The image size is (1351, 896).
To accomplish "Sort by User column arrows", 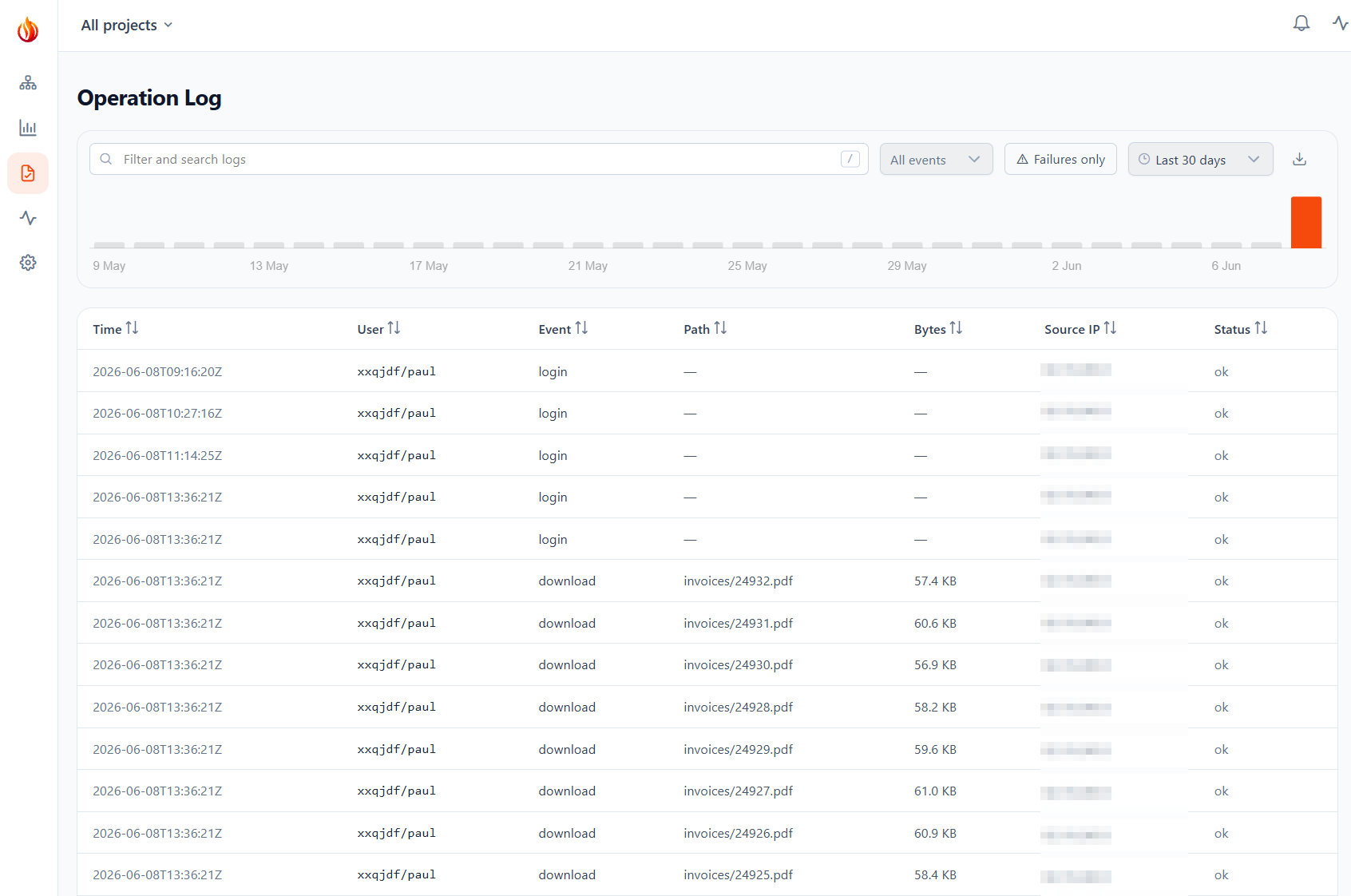I will click(x=394, y=328).
